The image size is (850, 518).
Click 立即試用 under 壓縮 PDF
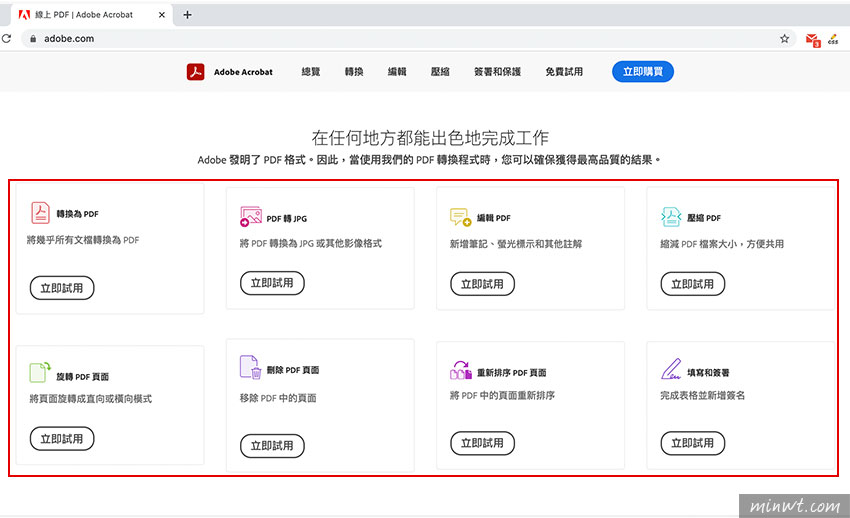[x=693, y=284]
